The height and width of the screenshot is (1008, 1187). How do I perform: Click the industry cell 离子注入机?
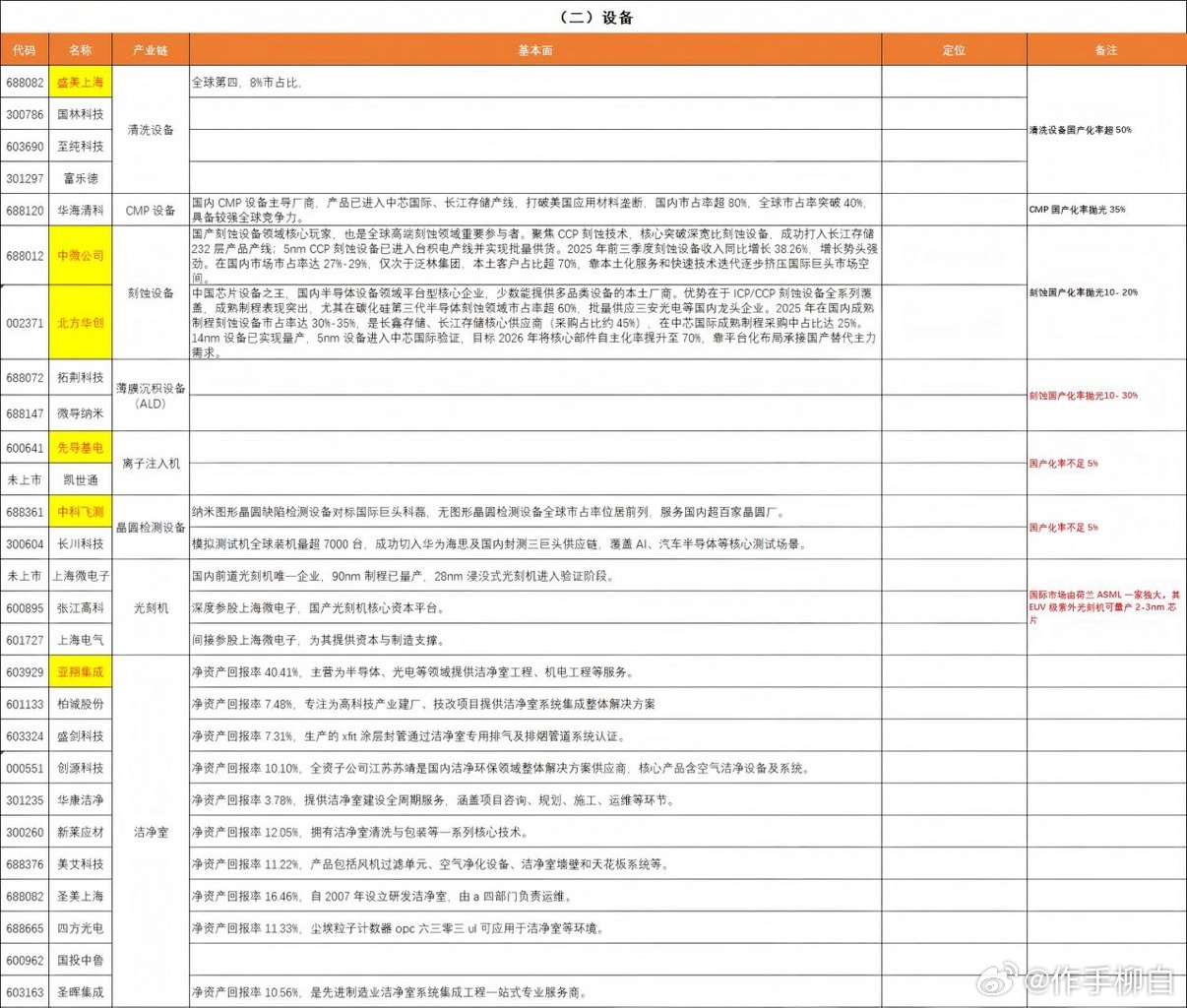click(x=151, y=464)
